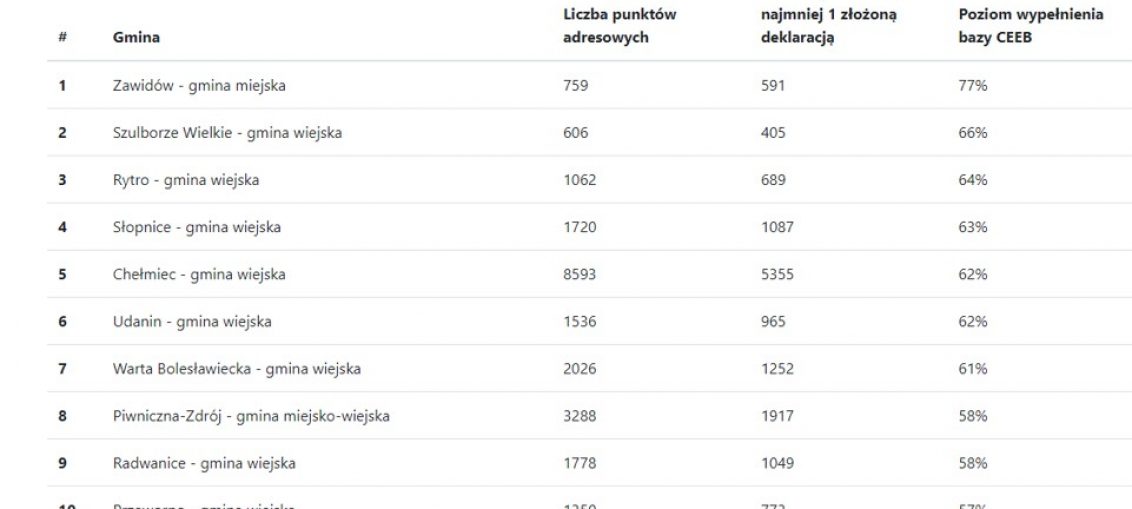Click the Gmina column header
The height and width of the screenshot is (509, 1132).
136,38
